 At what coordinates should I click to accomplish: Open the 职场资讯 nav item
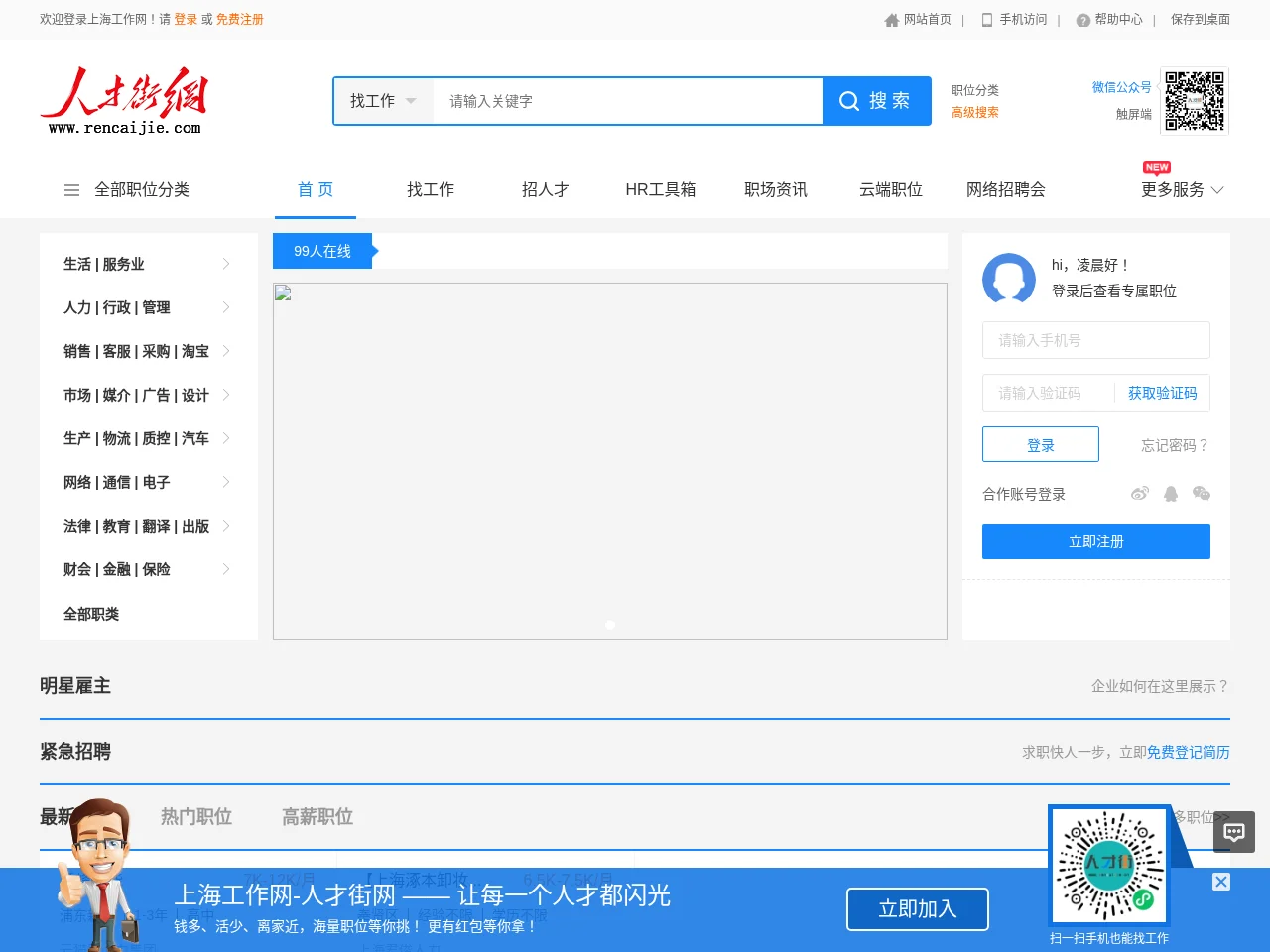point(776,190)
